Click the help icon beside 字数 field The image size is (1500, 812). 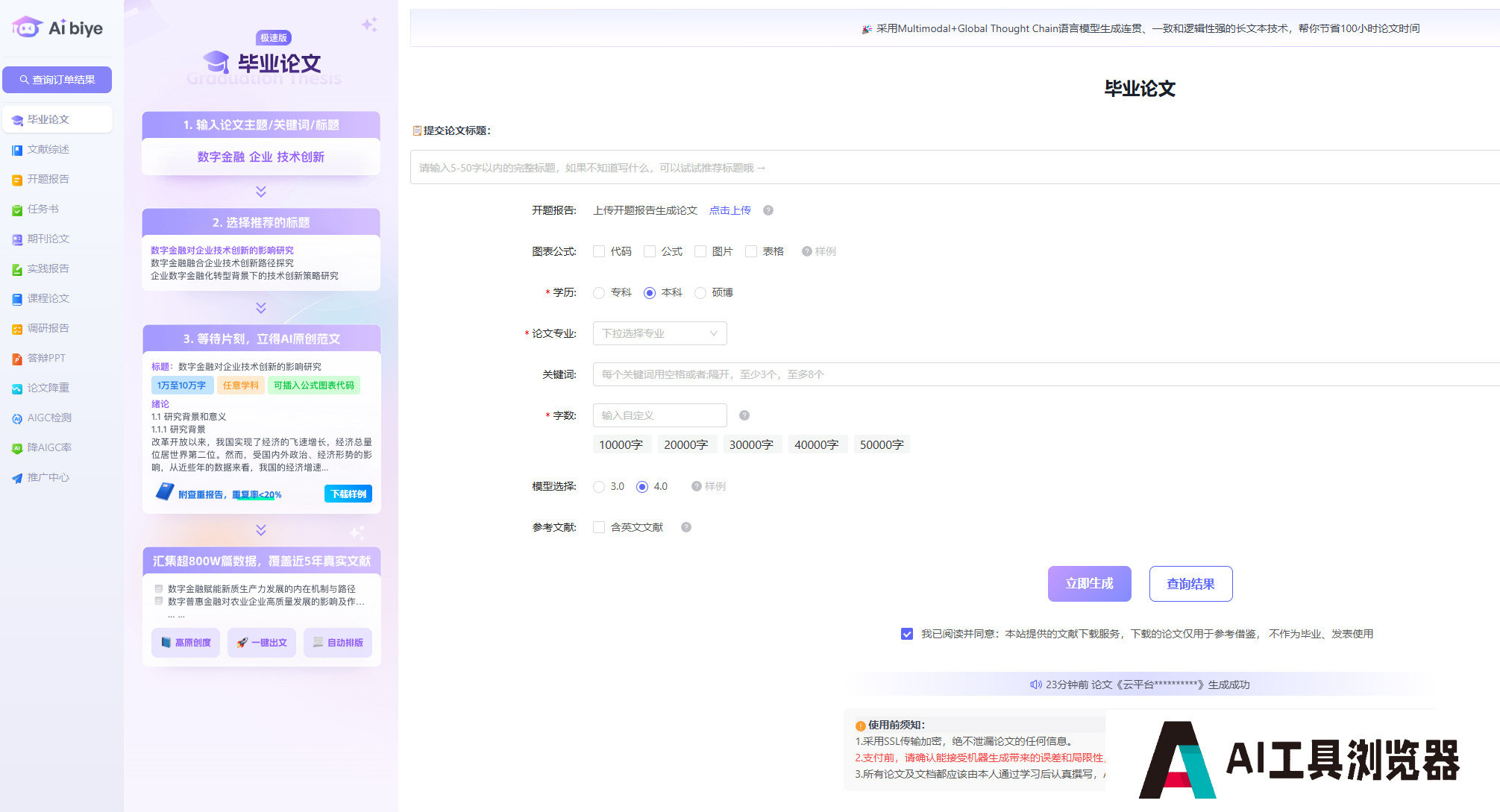coord(744,415)
